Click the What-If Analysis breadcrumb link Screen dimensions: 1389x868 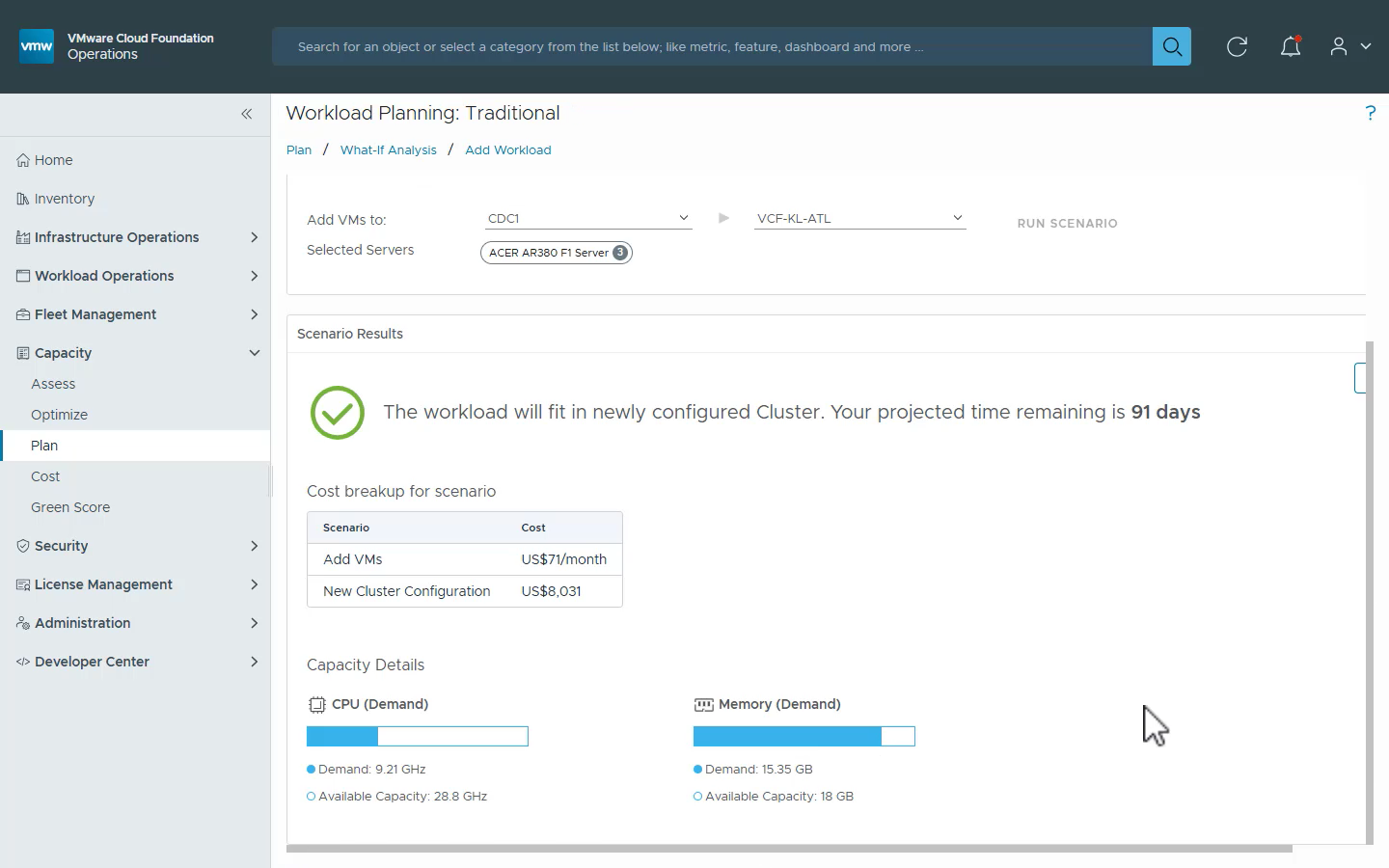[x=388, y=150]
